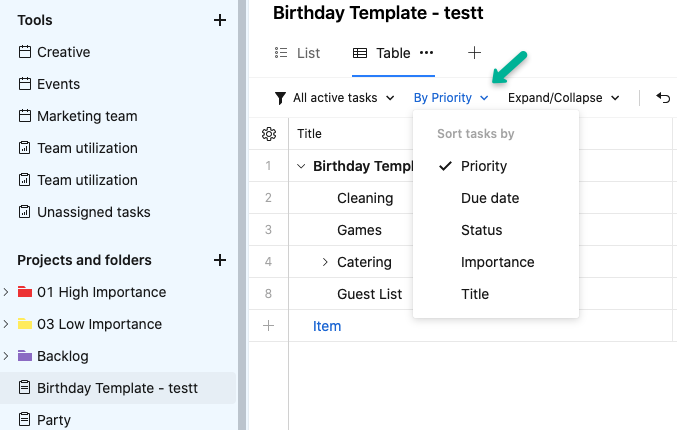The height and width of the screenshot is (430, 677).
Task: Click the purple Backlog folder icon
Action: [x=25, y=356]
